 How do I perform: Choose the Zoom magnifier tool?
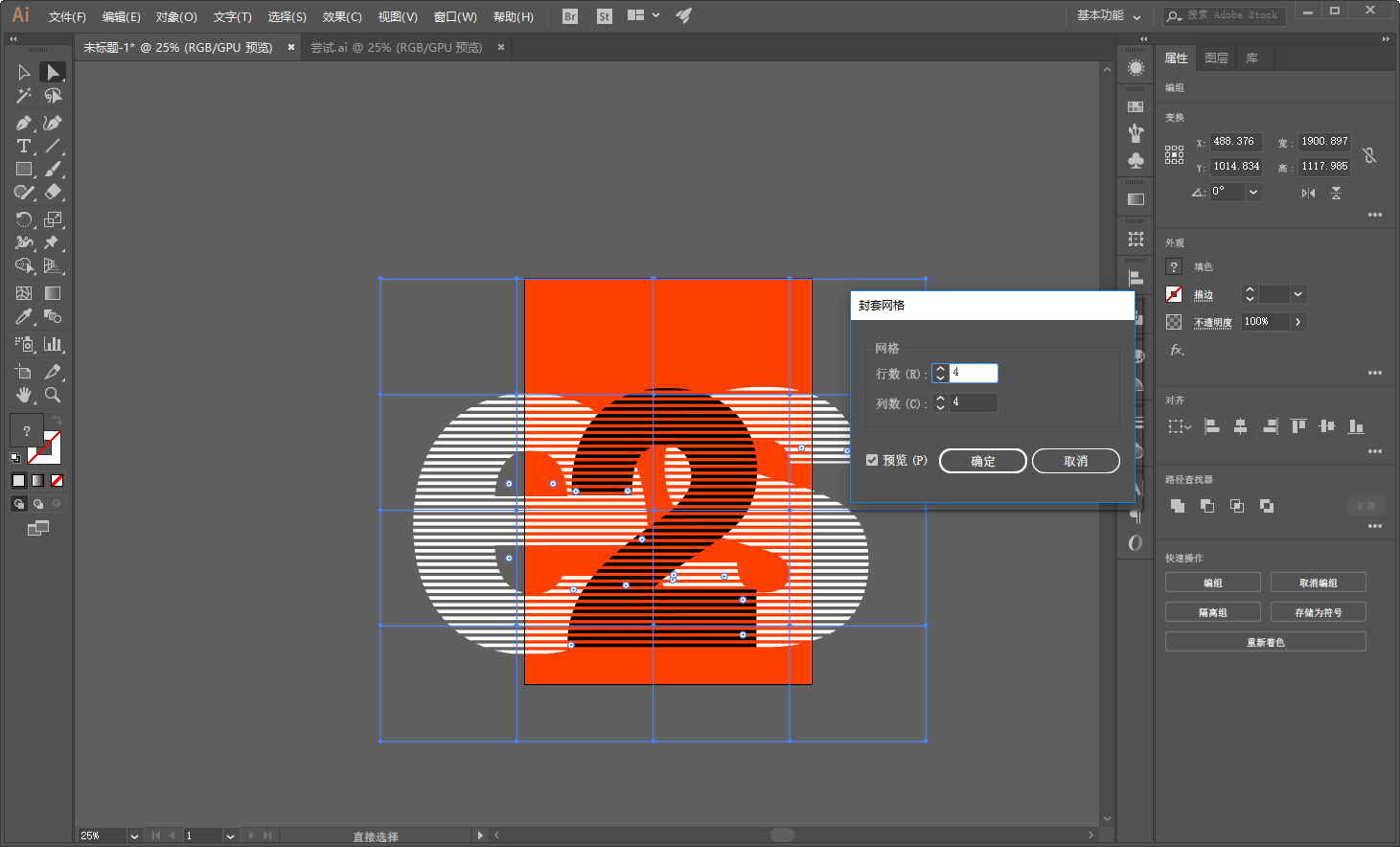pos(53,395)
